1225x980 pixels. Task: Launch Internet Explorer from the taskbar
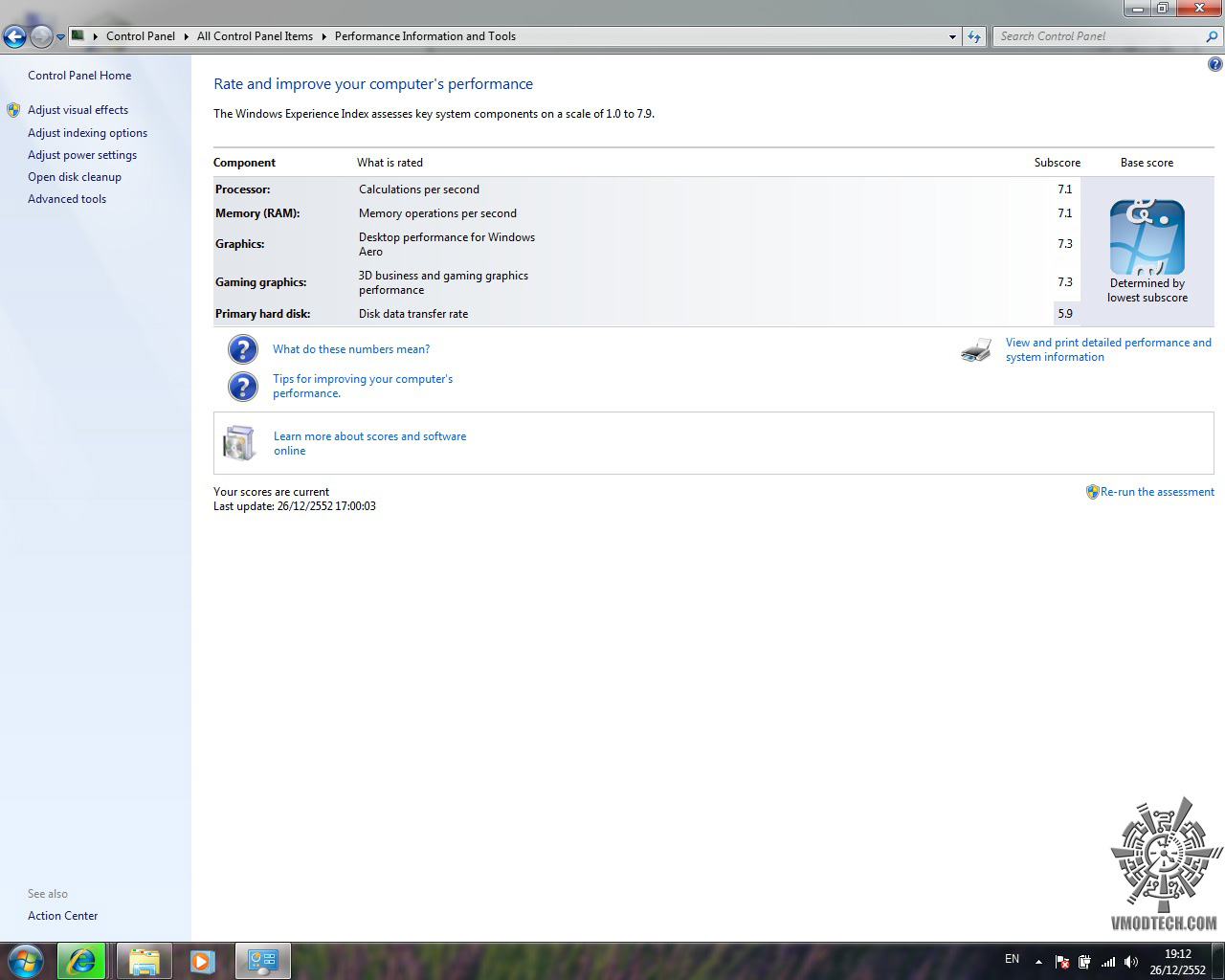tap(81, 961)
